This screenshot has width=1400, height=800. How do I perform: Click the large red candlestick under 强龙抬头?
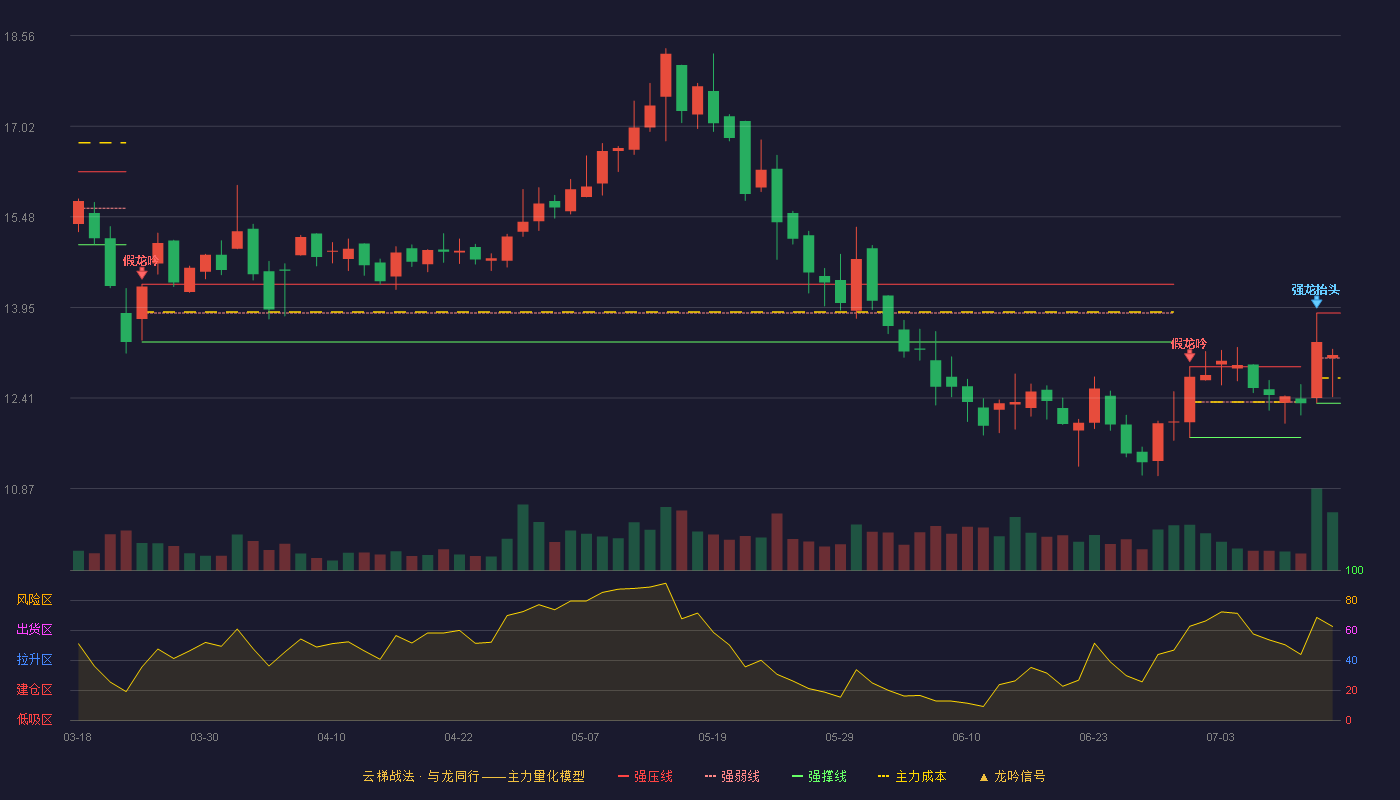click(1316, 370)
